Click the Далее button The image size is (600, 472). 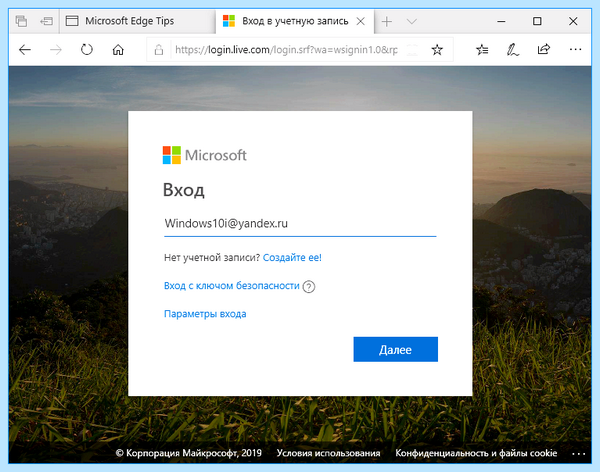pos(396,349)
